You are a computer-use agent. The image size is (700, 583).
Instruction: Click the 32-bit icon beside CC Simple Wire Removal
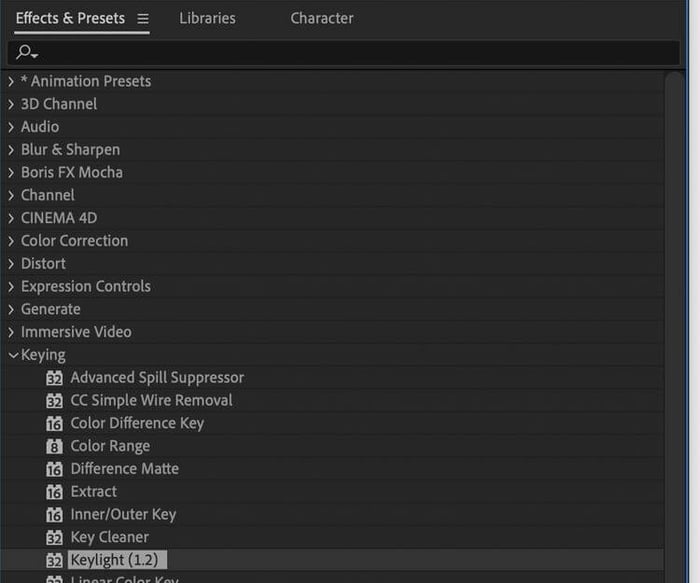pyautogui.click(x=54, y=401)
